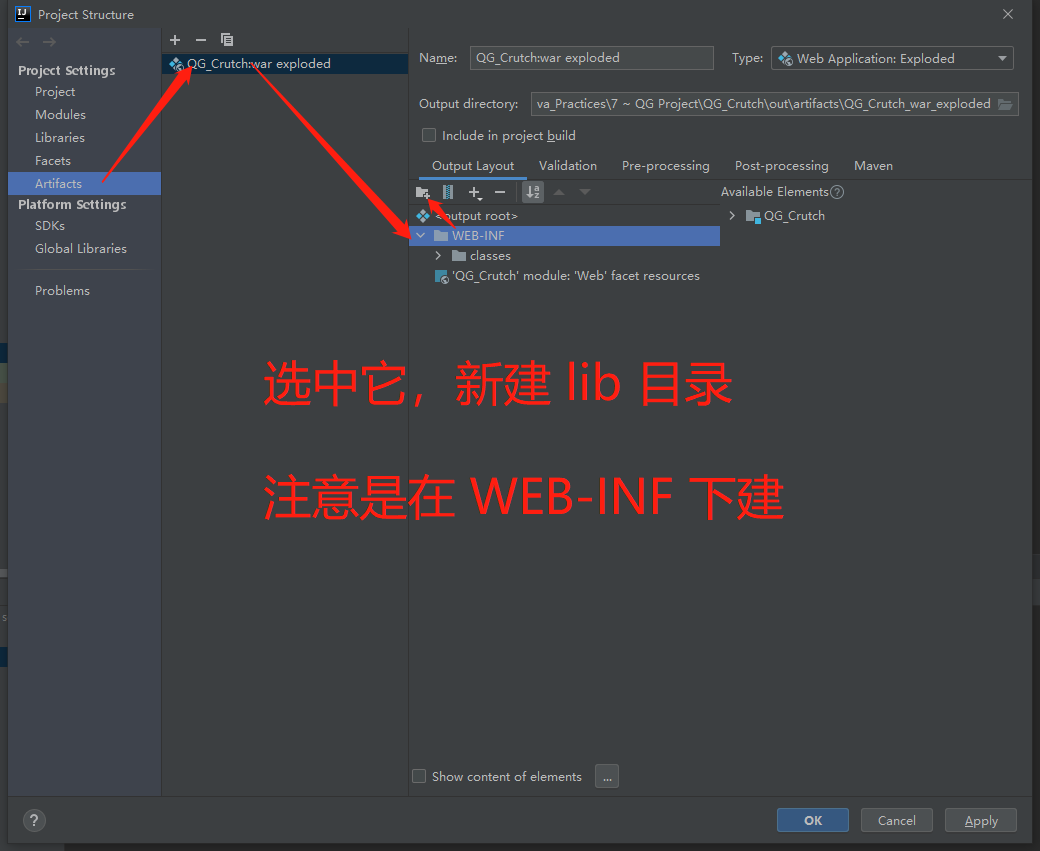Viewport: 1040px width, 851px height.
Task: Open help with question mark button
Action: [34, 820]
